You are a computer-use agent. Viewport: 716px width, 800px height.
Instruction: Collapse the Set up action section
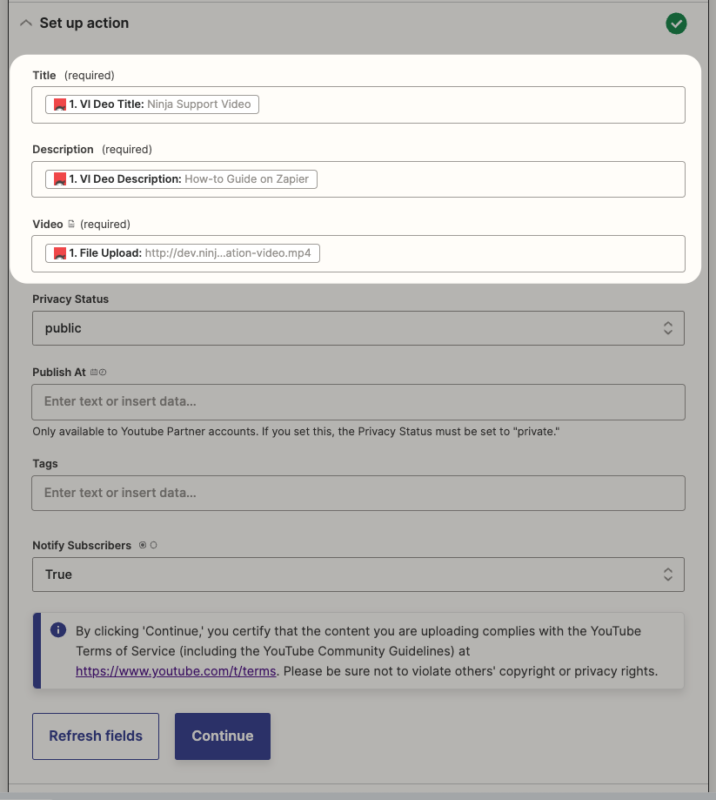26,22
